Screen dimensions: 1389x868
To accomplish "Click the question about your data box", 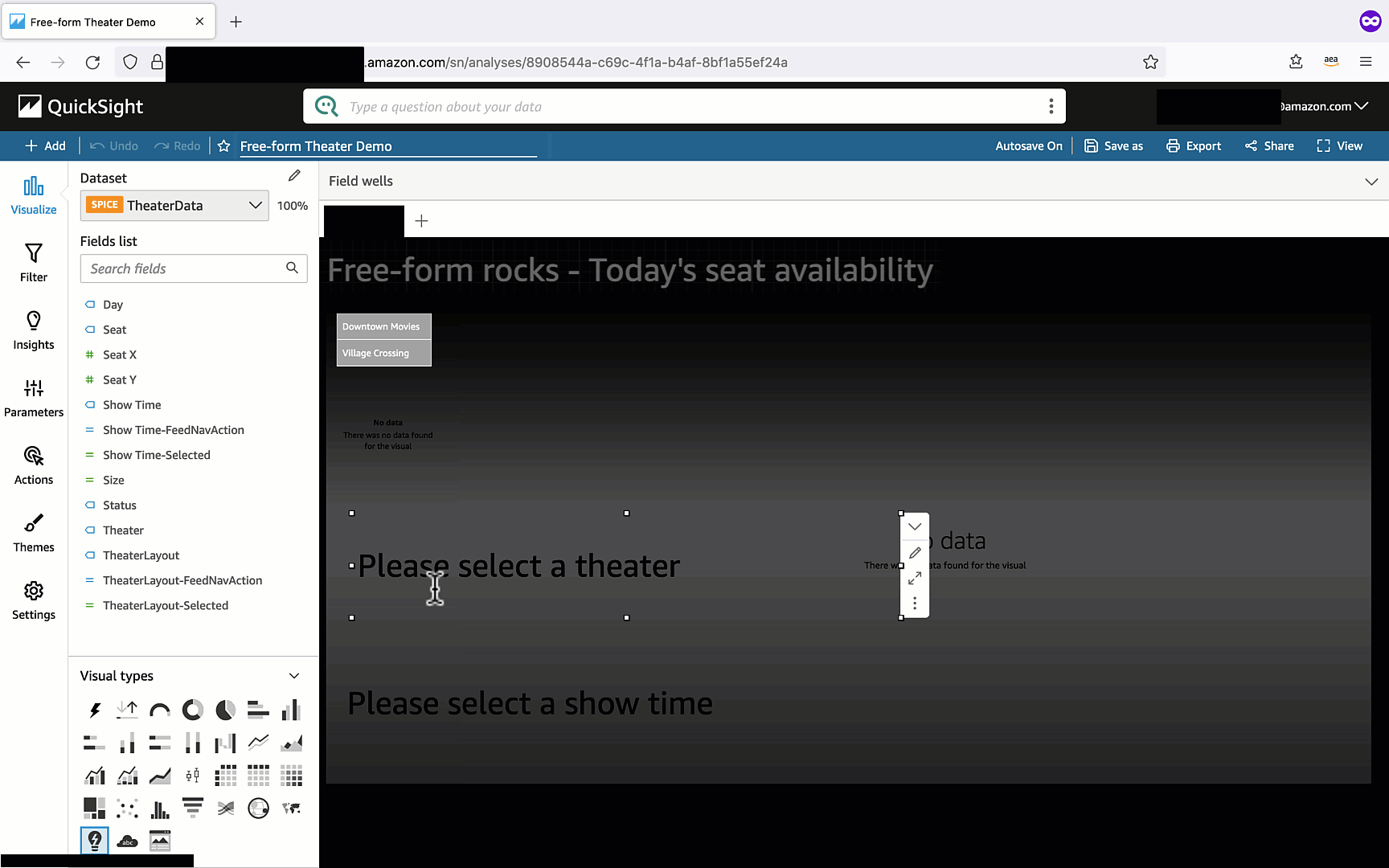I will tap(684, 106).
